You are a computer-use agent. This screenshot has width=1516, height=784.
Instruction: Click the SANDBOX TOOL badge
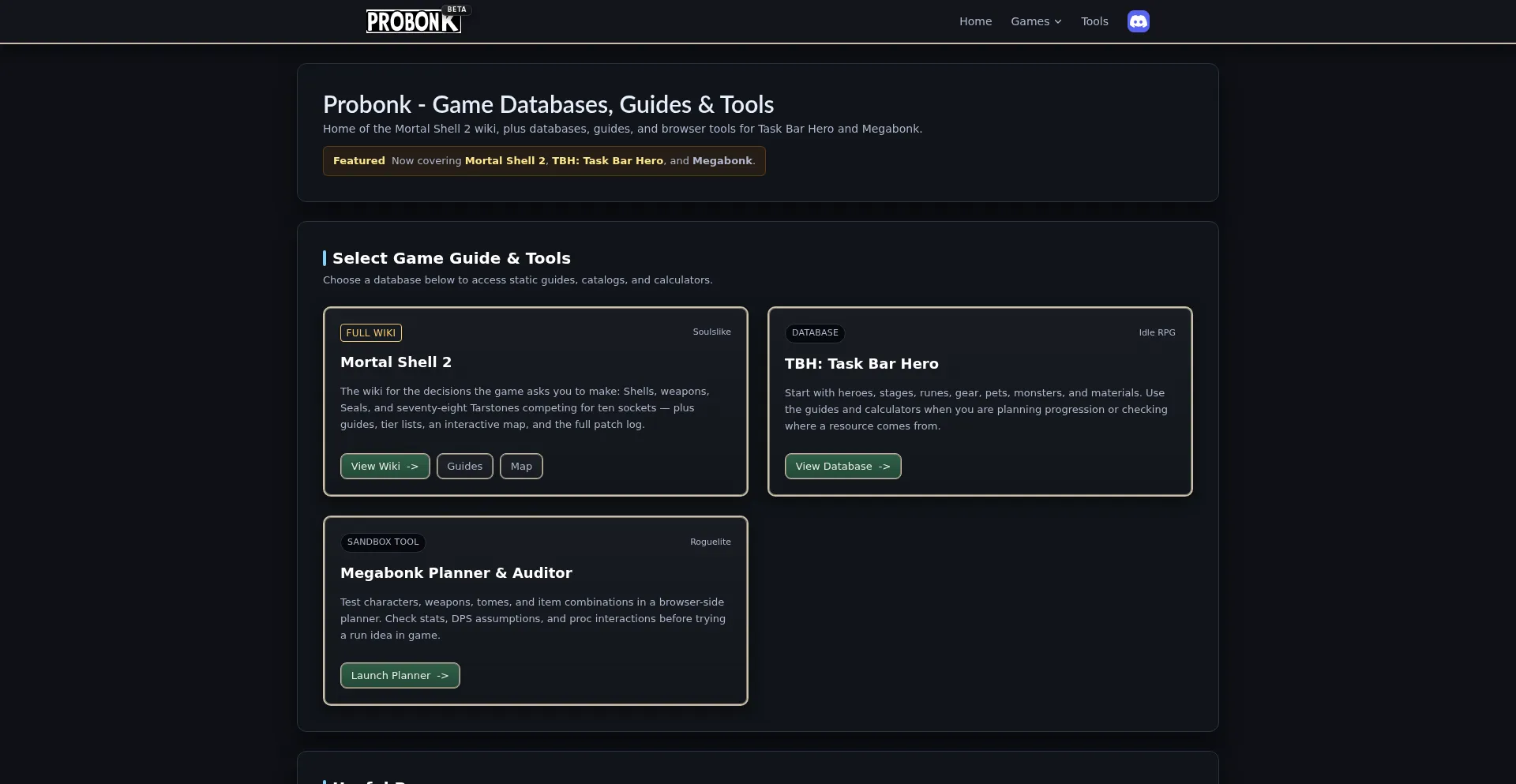point(383,542)
